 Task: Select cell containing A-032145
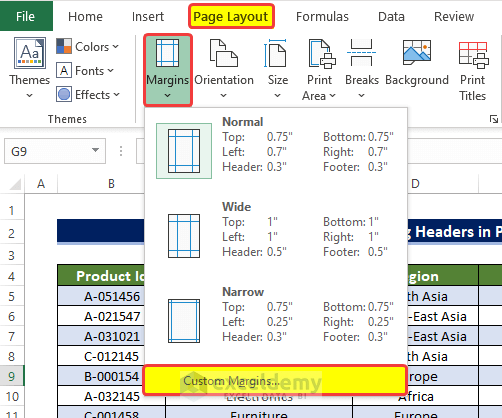click(x=112, y=396)
